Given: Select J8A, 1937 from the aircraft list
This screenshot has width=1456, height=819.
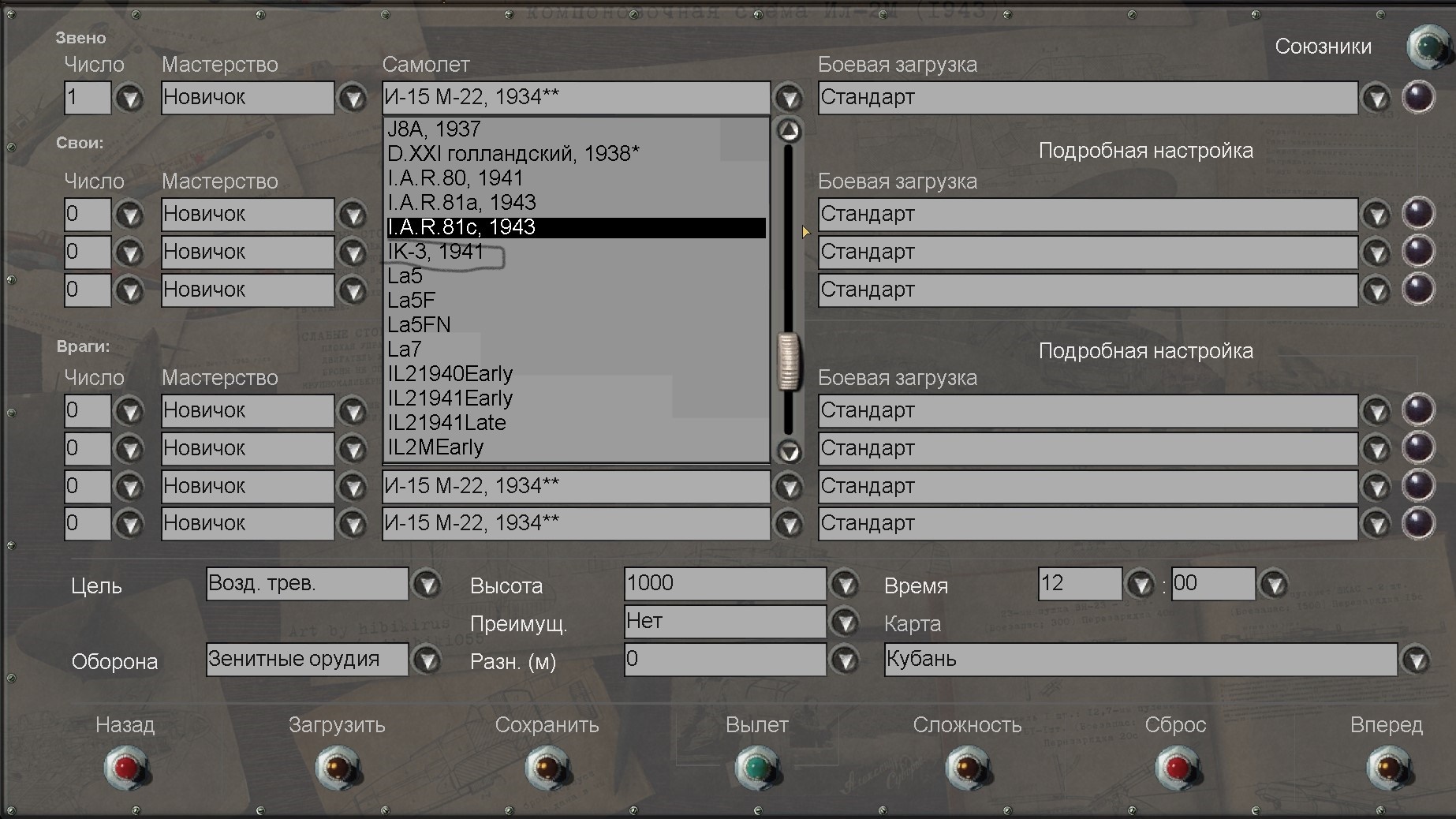Looking at the screenshot, I should tap(577, 129).
